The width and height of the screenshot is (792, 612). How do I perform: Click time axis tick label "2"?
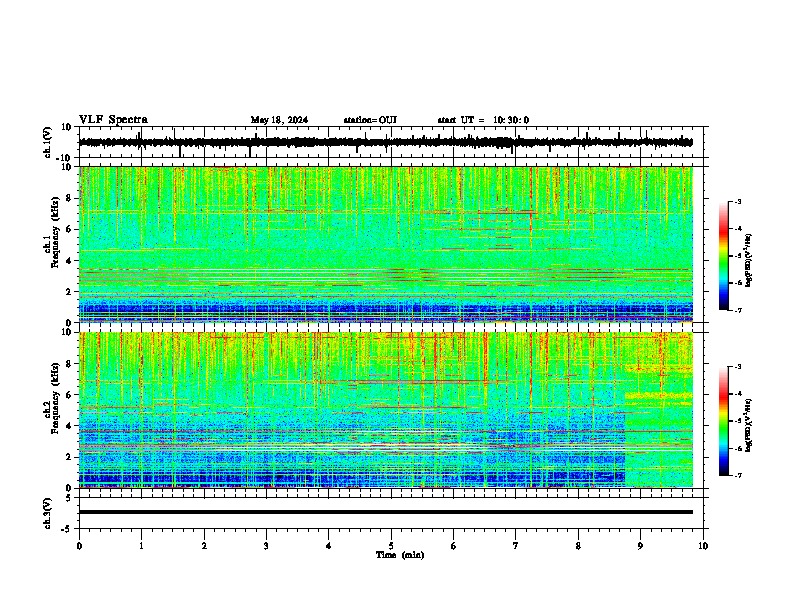204,546
